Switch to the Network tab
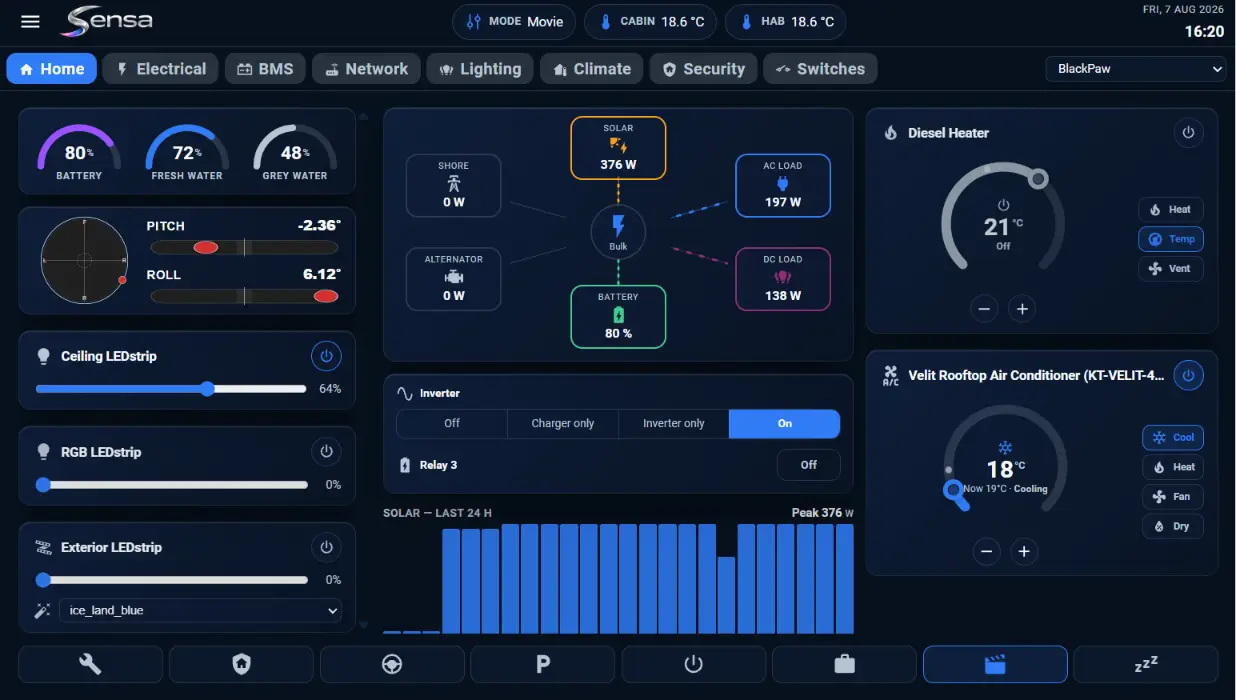 point(366,69)
